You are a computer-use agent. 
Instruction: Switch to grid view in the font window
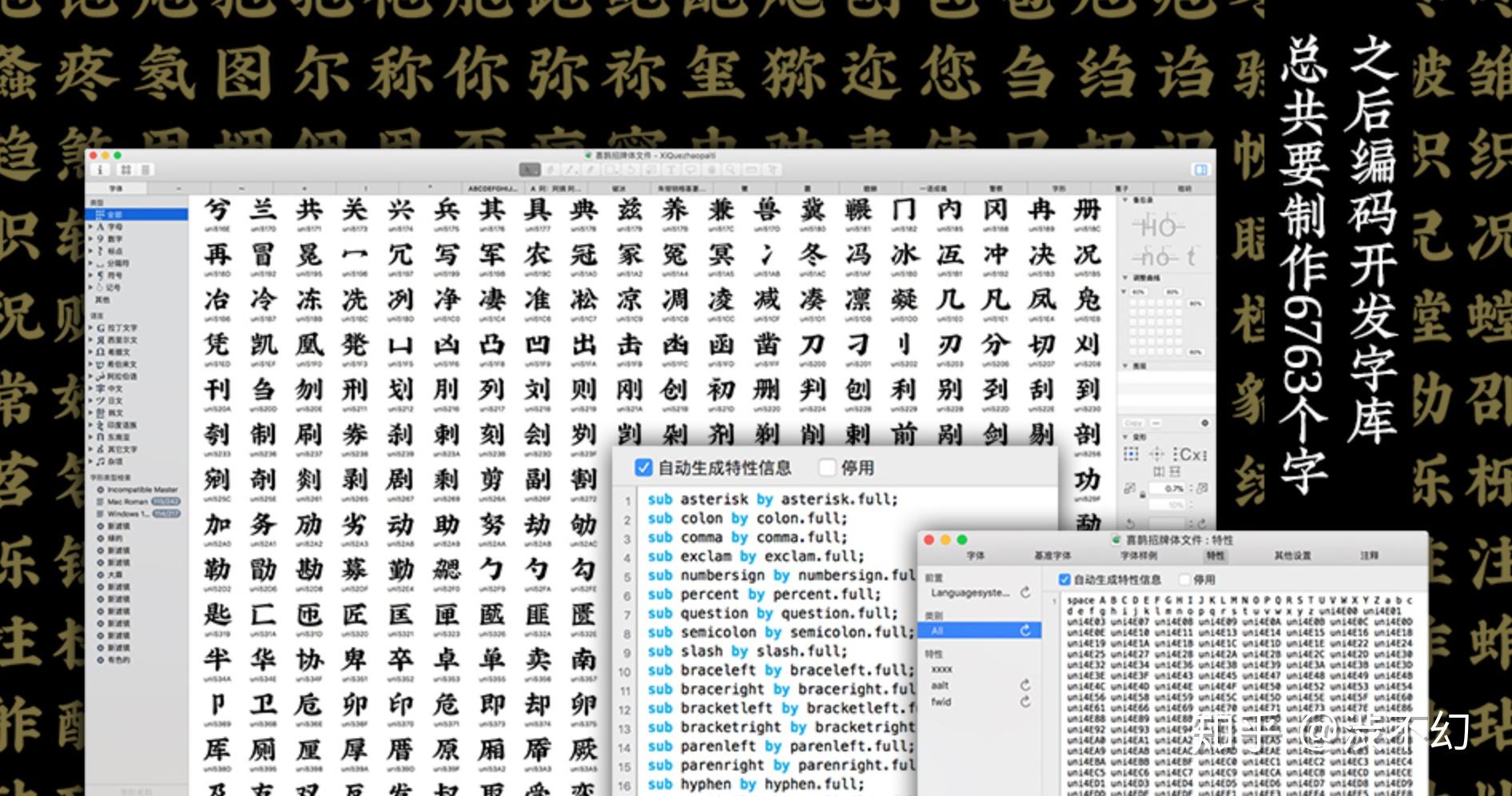point(126,169)
